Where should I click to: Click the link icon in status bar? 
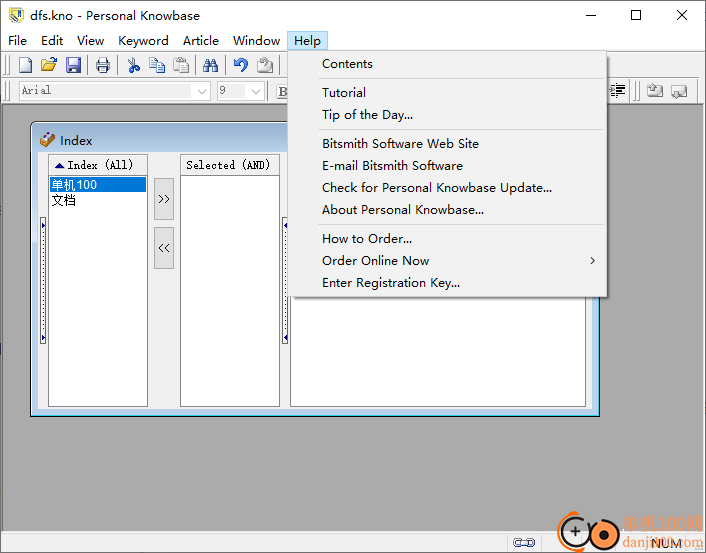[x=524, y=543]
